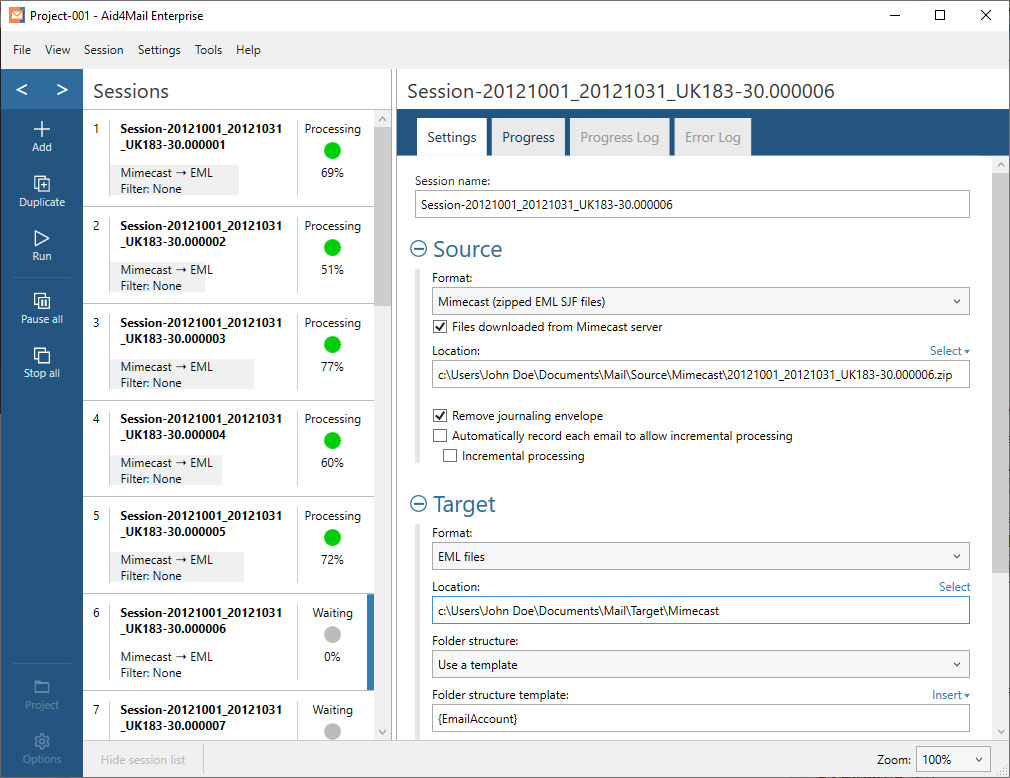Click the Session name input field
1010x778 pixels.
click(692, 204)
